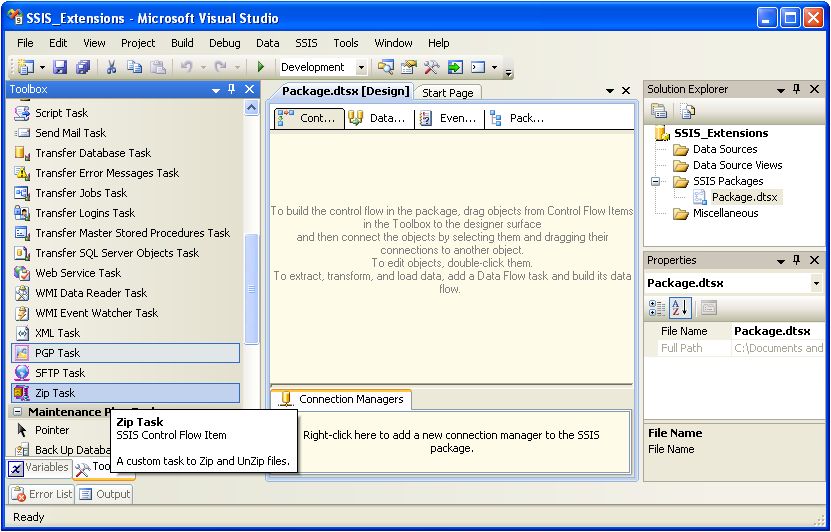
Task: Click the Toolbox hammer-and-wrench toolbar icon
Action: tap(431, 67)
